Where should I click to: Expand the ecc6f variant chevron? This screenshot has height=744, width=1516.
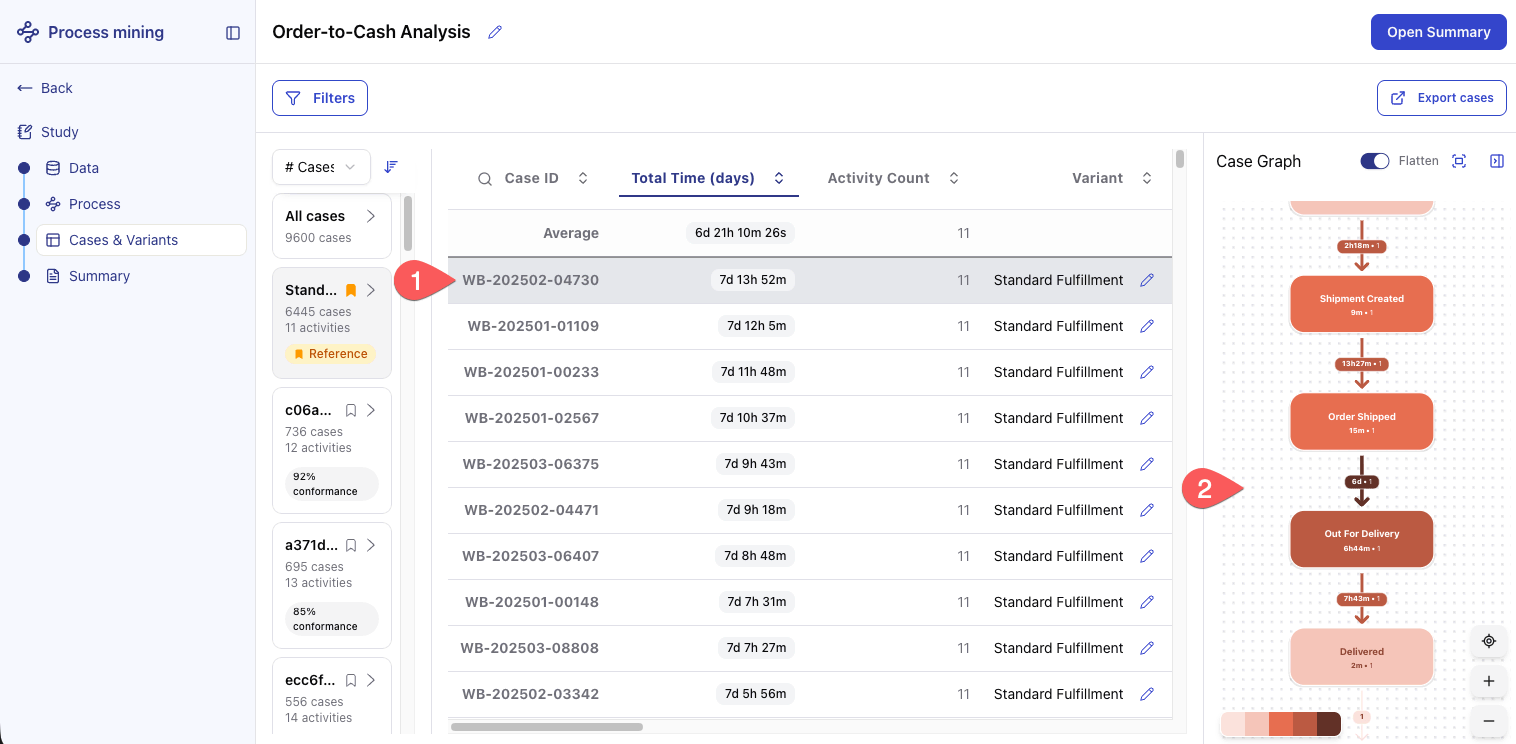371,680
